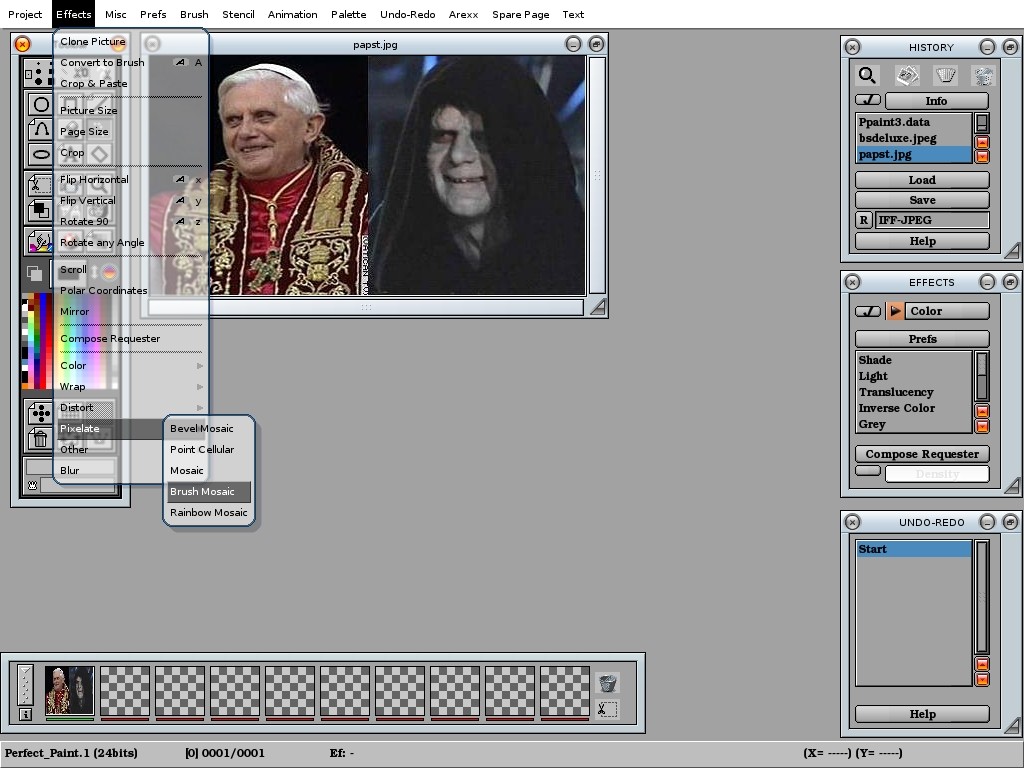Image resolution: width=1024 pixels, height=768 pixels.
Task: Click History list scroll-down arrow
Action: (x=982, y=157)
